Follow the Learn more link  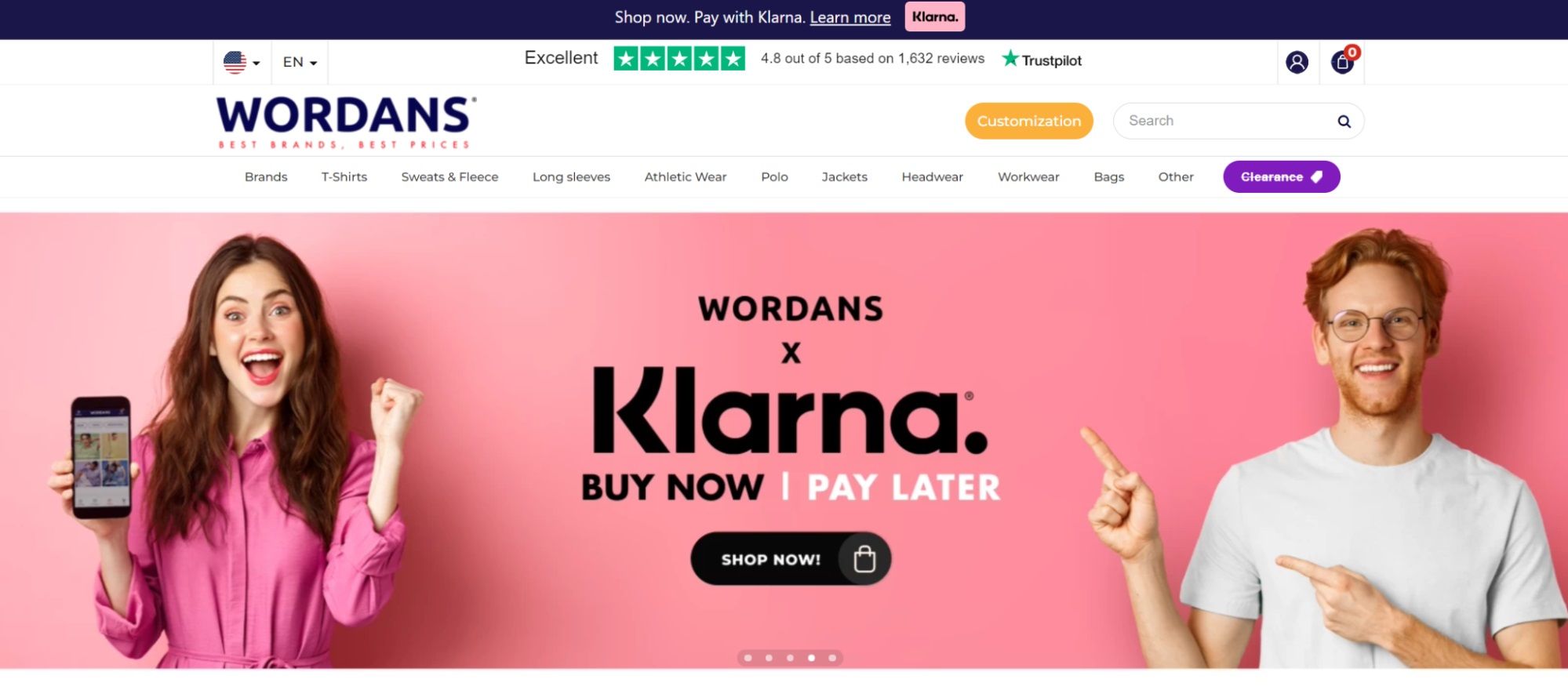click(x=850, y=17)
